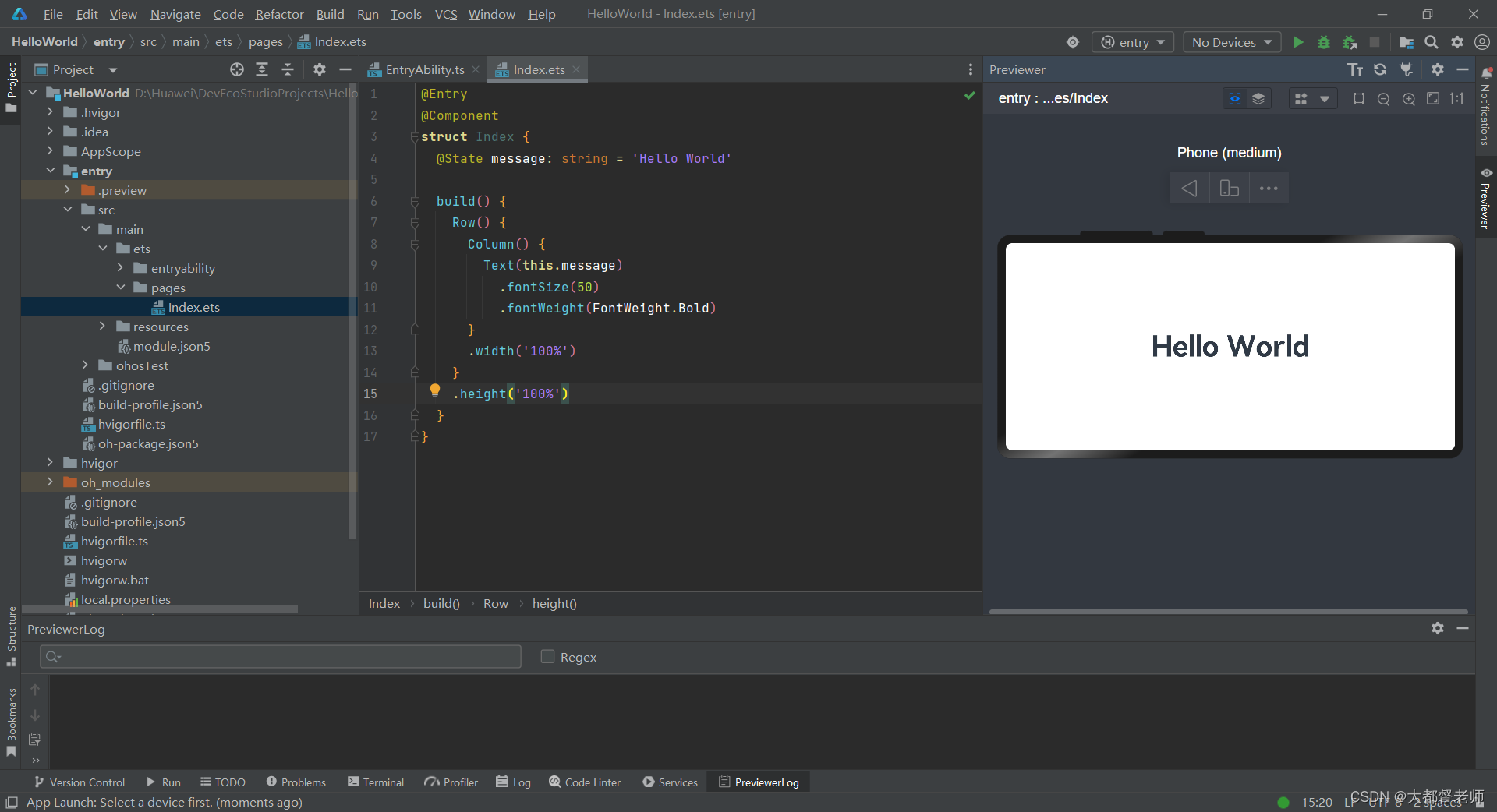Open the multi-device profile dropdown arrow
Screen dimensions: 1497x812
(1324, 99)
